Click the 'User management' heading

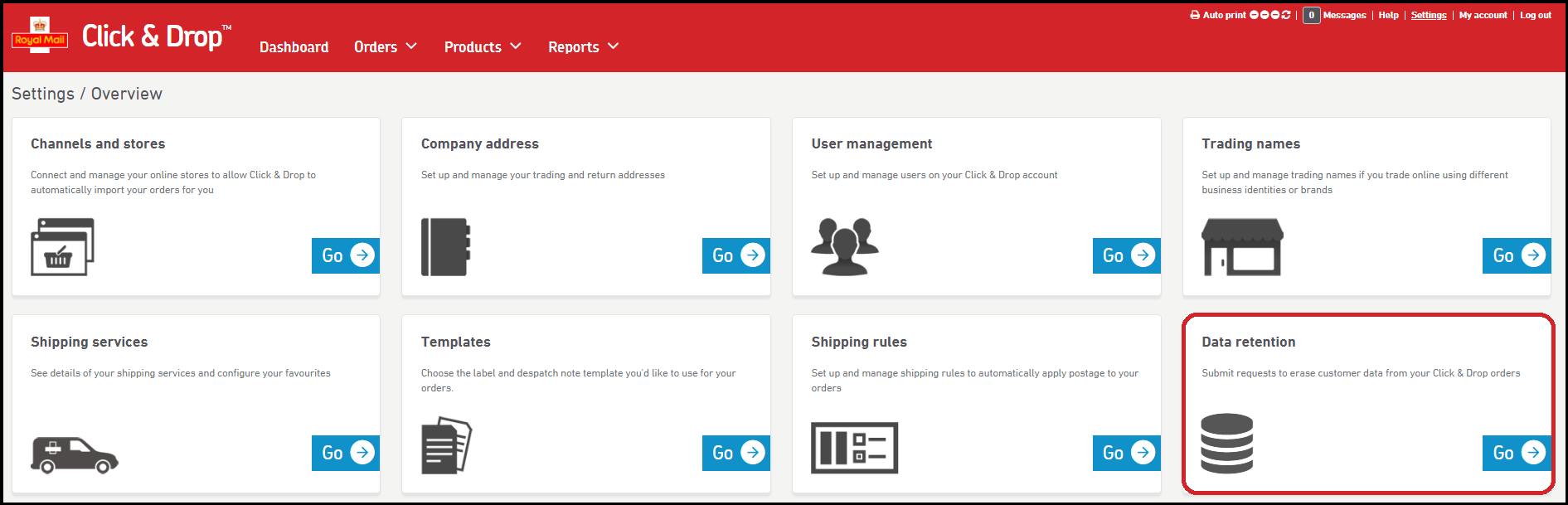coord(871,143)
